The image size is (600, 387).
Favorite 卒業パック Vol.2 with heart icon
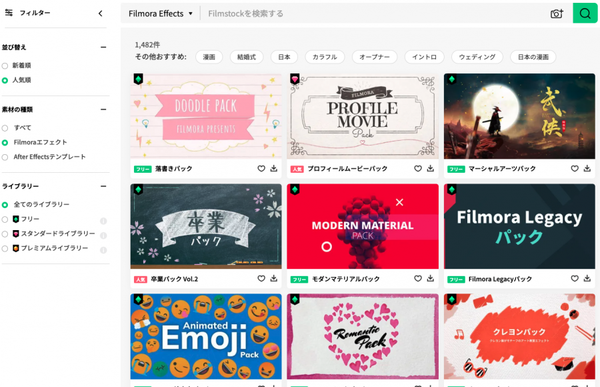[261, 279]
